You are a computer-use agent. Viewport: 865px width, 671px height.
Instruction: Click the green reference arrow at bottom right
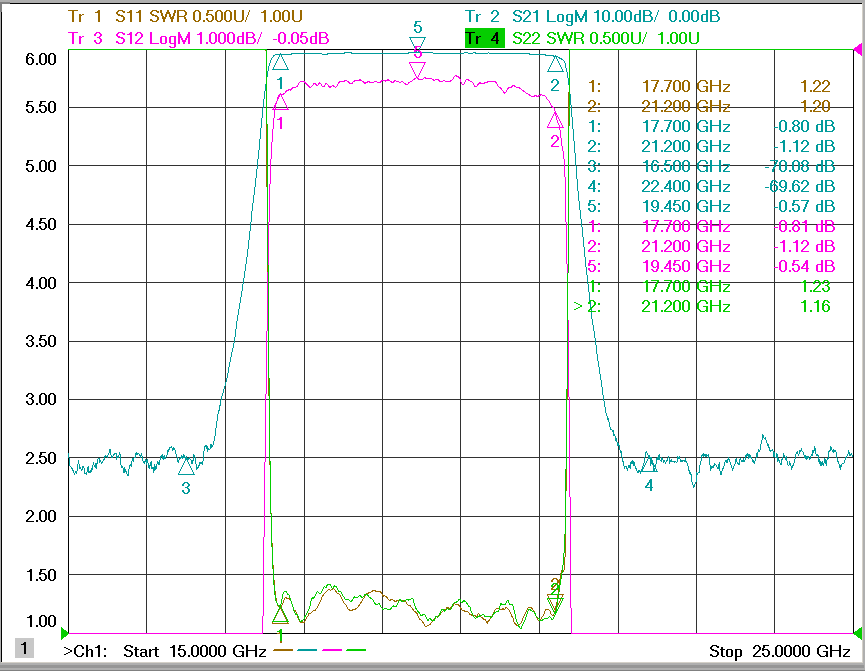click(858, 632)
